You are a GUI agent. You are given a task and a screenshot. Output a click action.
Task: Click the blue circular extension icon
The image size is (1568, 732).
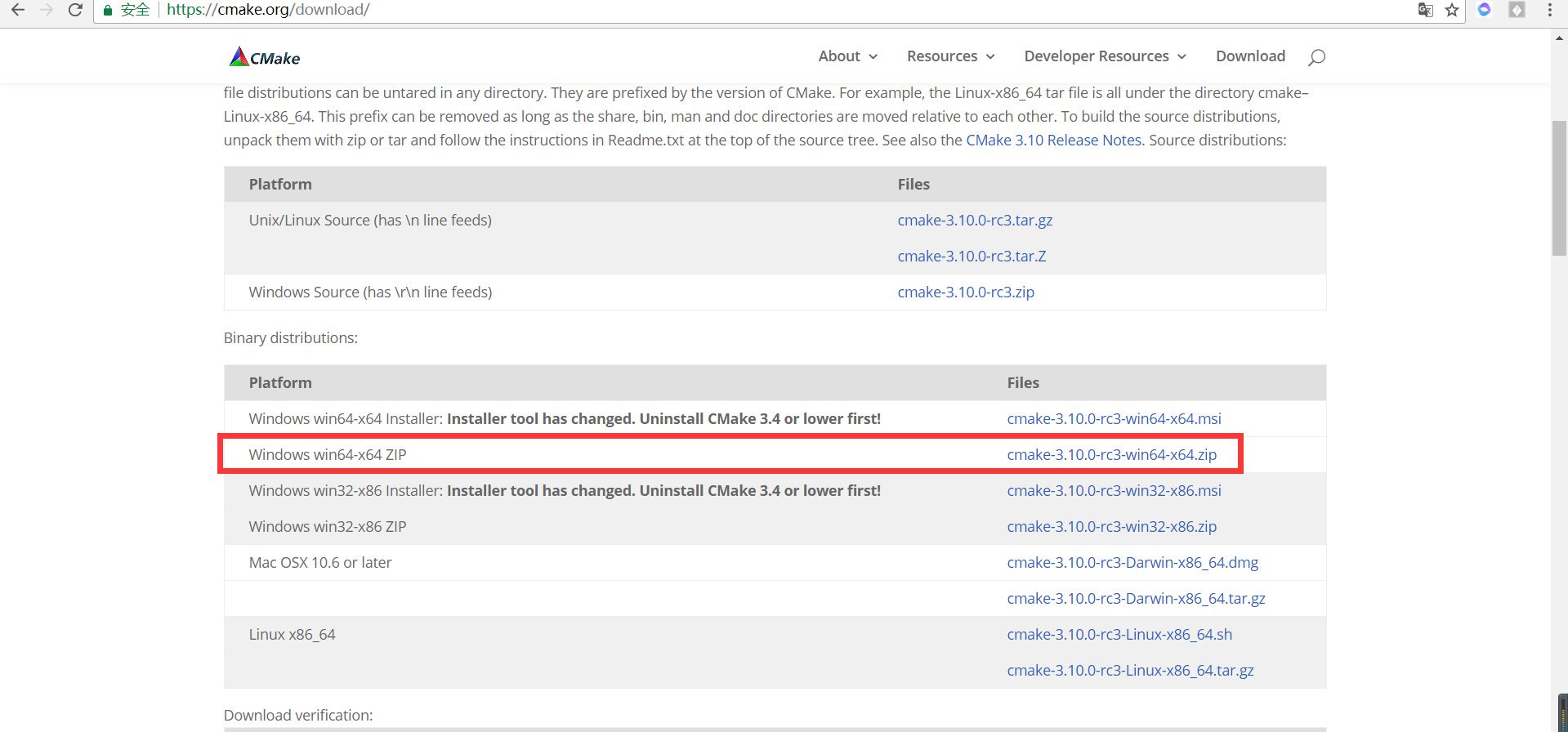[1485, 10]
